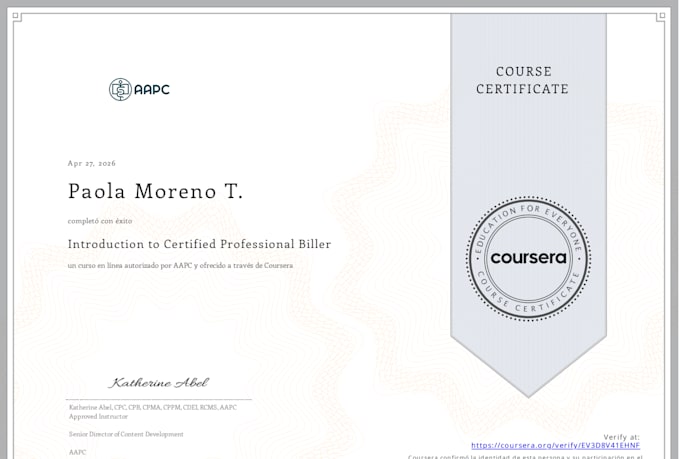The height and width of the screenshot is (459, 680).
Task: Select the name Paola Moreno T.
Action: click(155, 191)
